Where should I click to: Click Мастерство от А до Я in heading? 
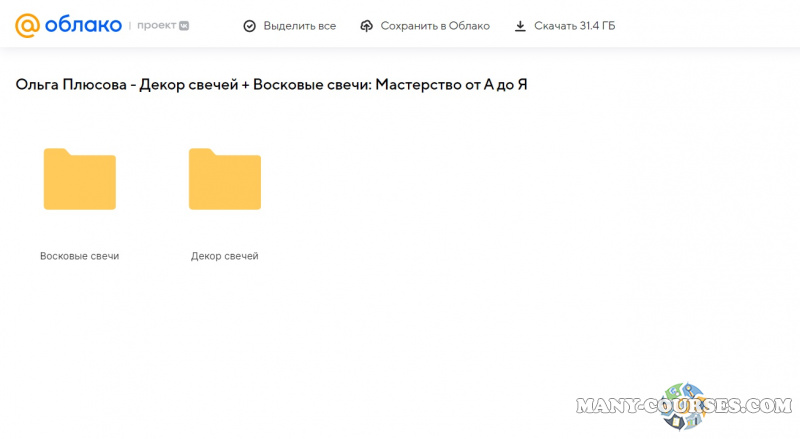point(450,85)
